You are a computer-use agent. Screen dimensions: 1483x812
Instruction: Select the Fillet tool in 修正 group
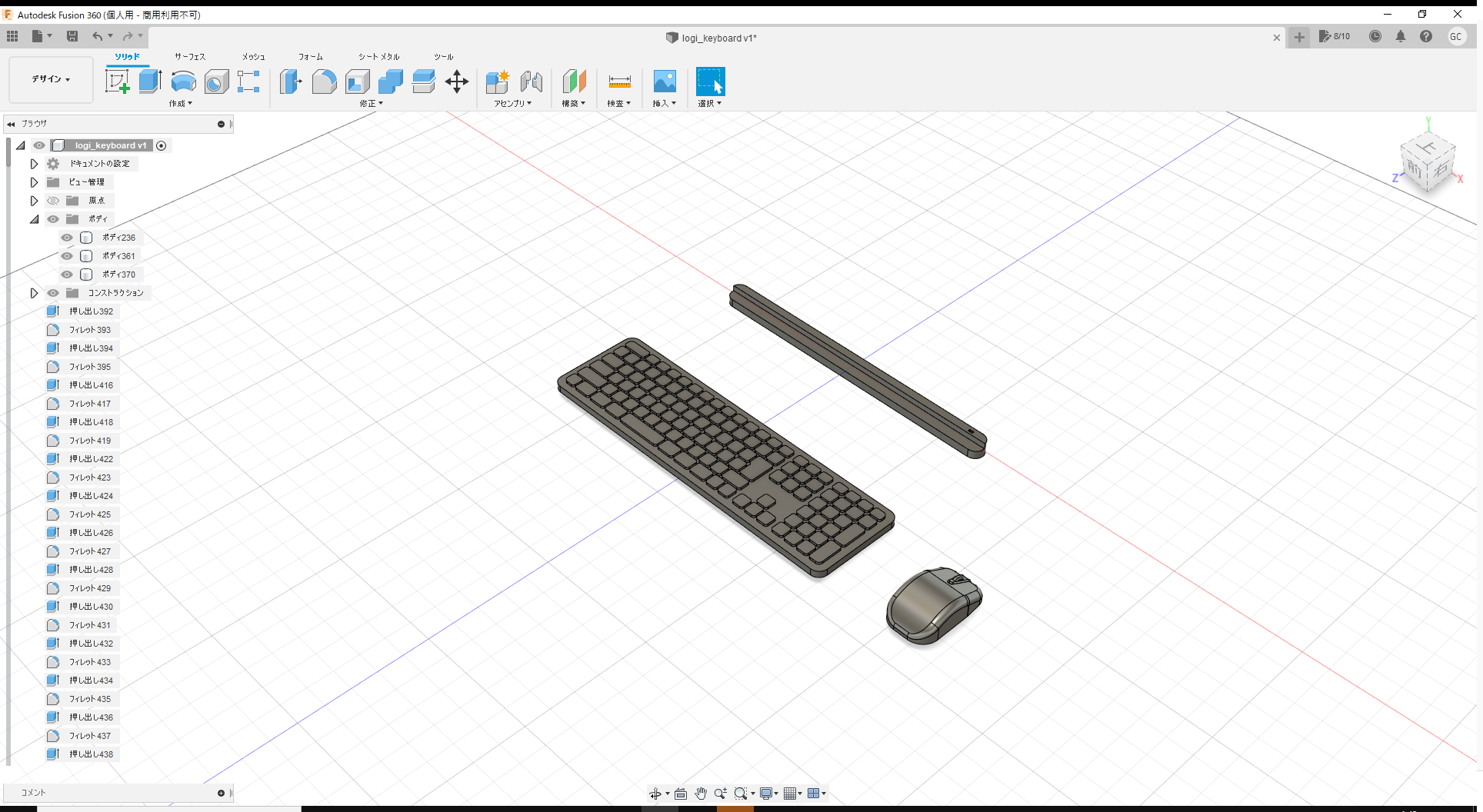click(x=324, y=82)
